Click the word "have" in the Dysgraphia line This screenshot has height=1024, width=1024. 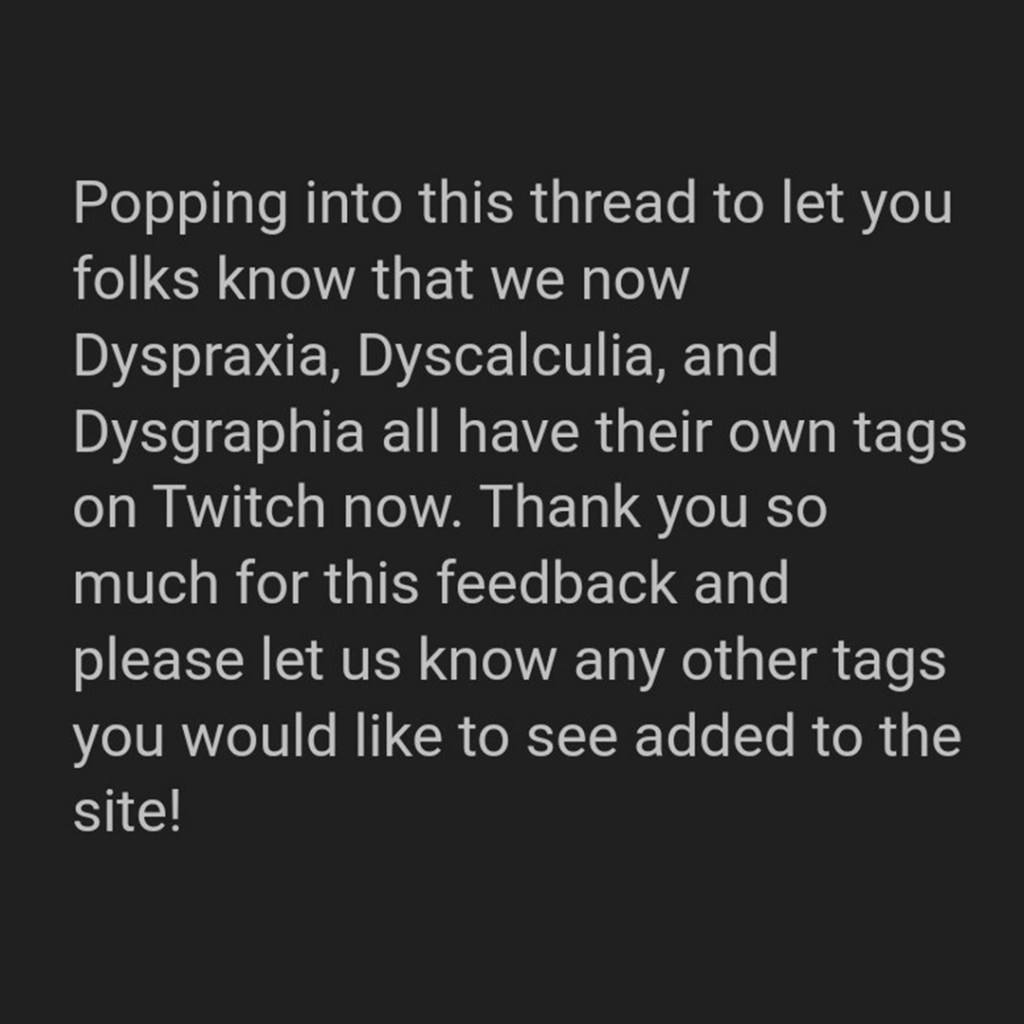point(518,432)
